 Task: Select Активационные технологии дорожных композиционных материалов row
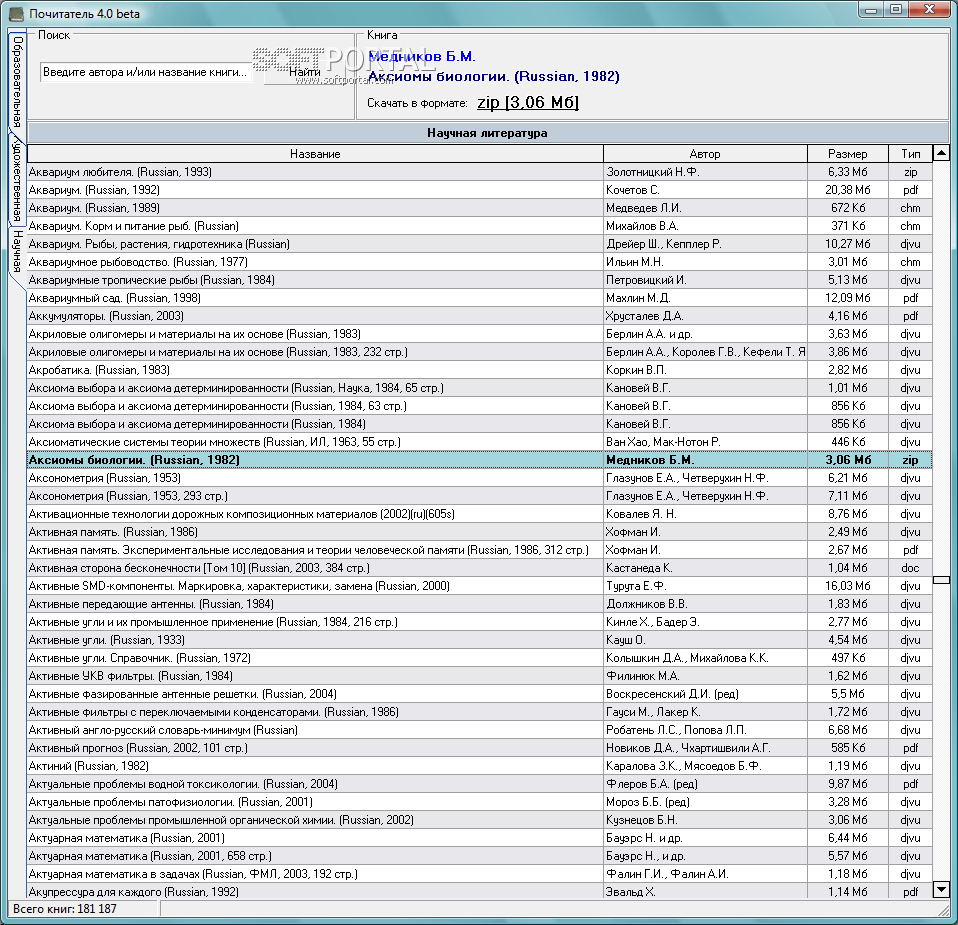point(480,514)
